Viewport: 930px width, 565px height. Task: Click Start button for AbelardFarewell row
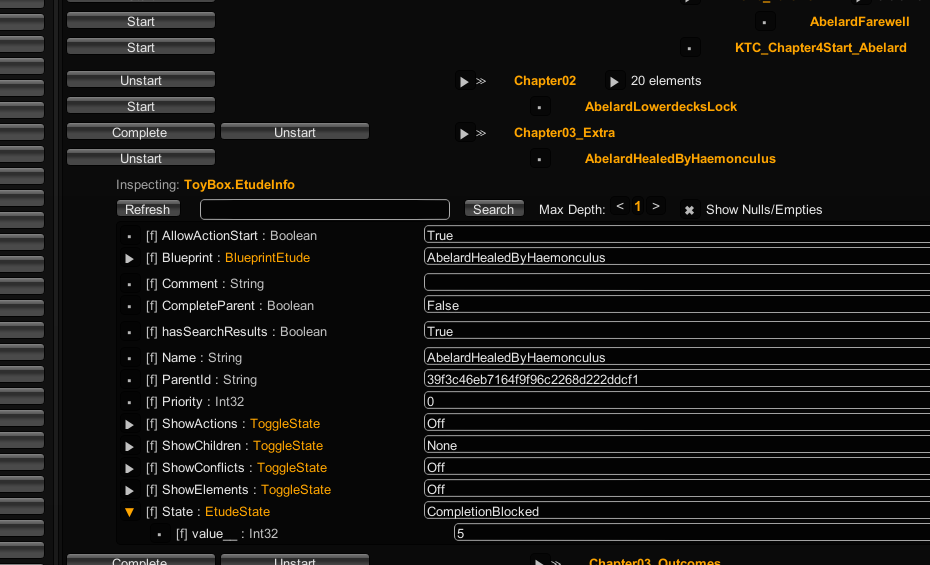coord(141,21)
